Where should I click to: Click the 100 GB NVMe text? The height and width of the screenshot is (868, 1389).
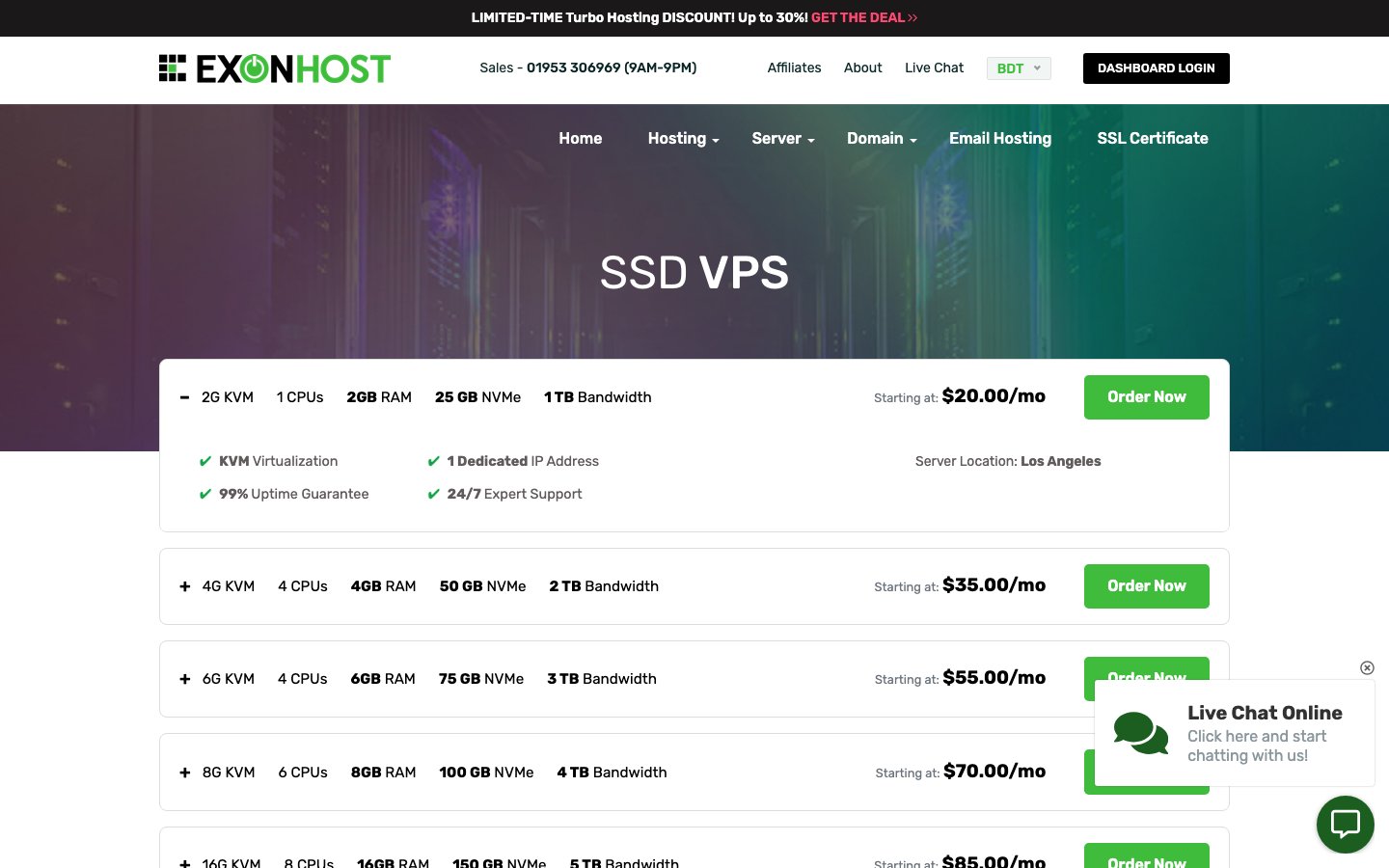pos(486,773)
